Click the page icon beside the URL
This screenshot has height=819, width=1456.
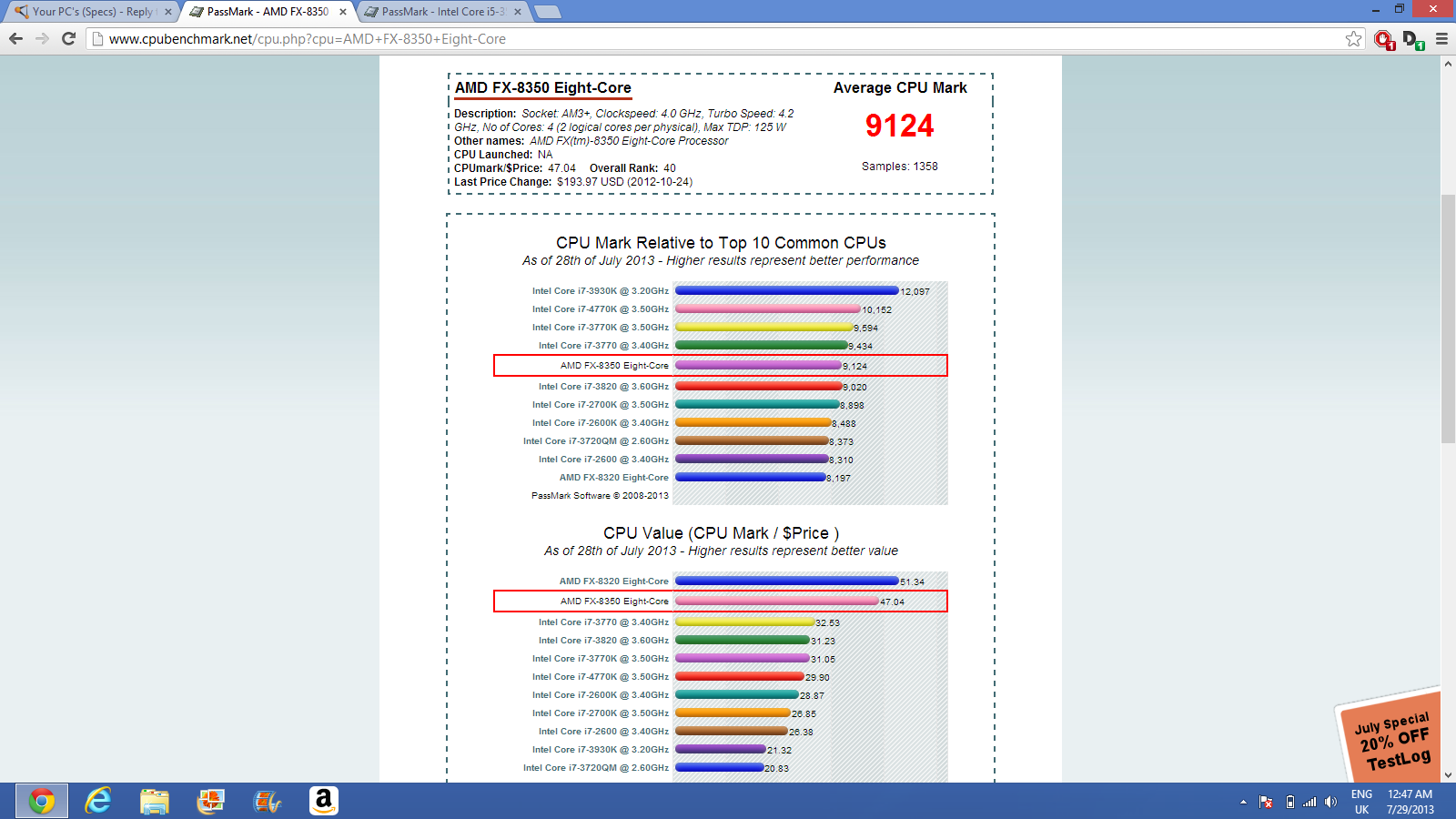pos(97,39)
